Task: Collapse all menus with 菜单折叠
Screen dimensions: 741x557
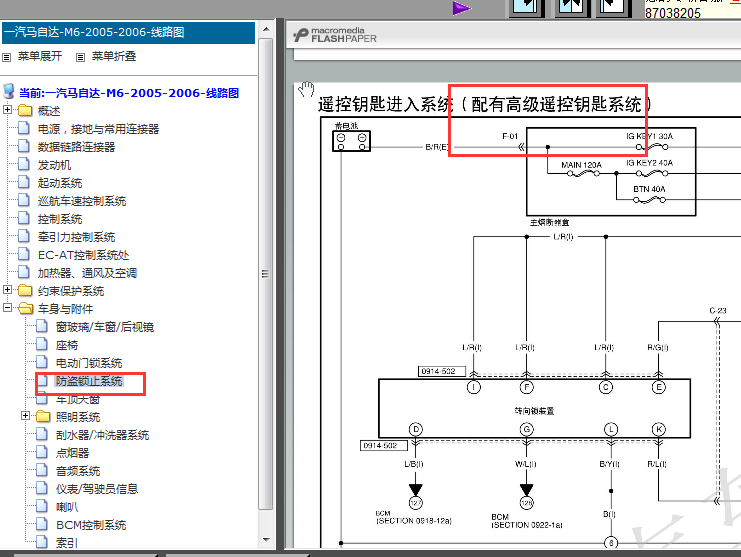Action: 114,56
